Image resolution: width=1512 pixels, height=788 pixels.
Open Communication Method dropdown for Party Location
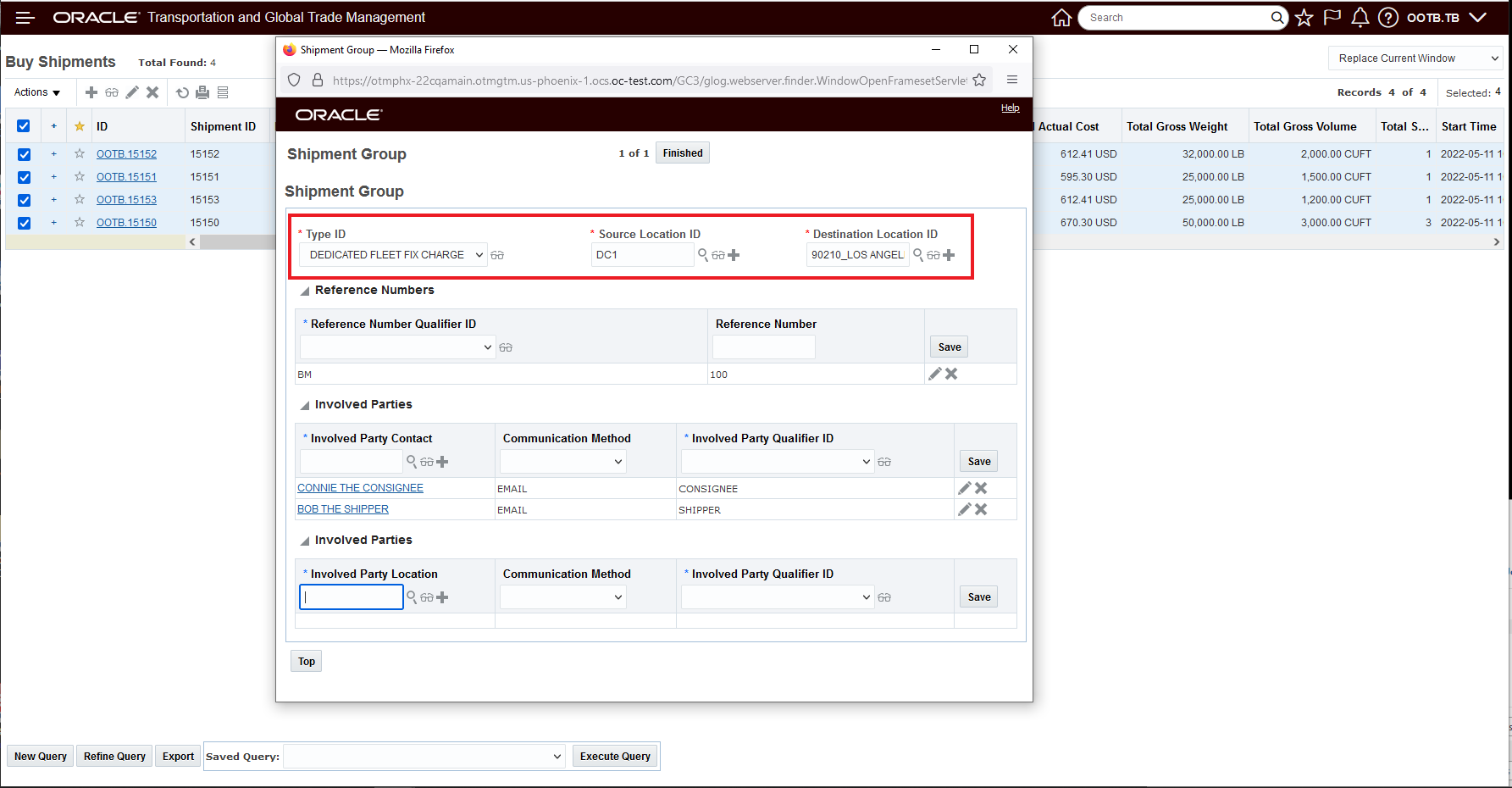pyautogui.click(x=563, y=597)
